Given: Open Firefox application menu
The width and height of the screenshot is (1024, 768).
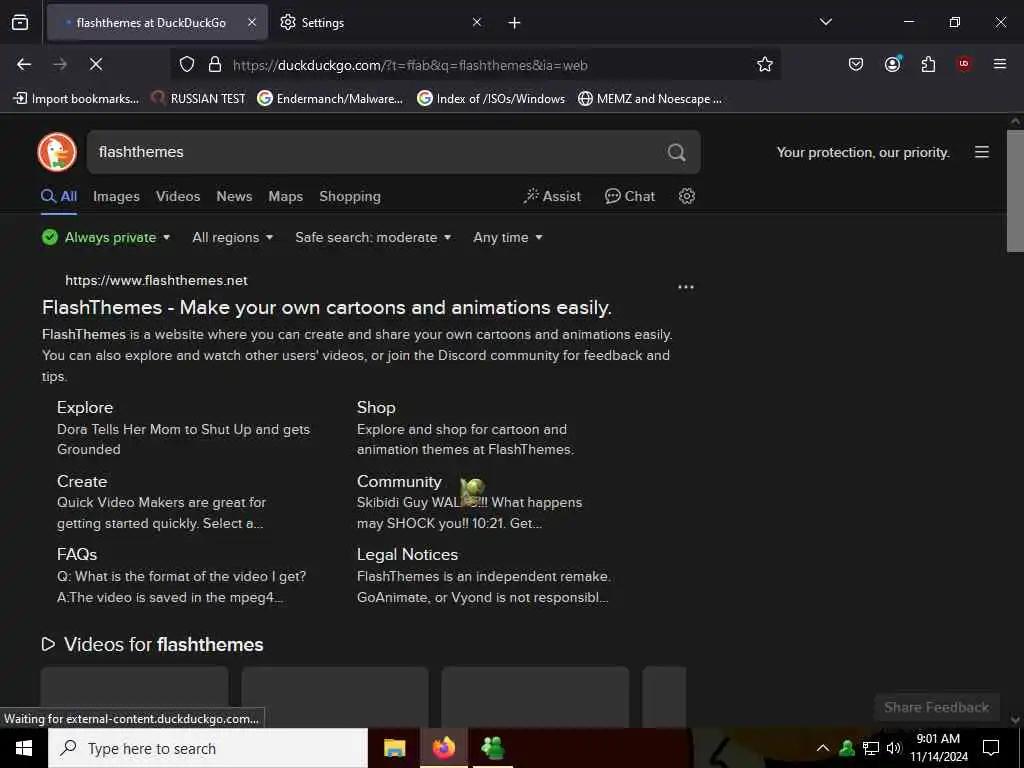Looking at the screenshot, I should (999, 64).
